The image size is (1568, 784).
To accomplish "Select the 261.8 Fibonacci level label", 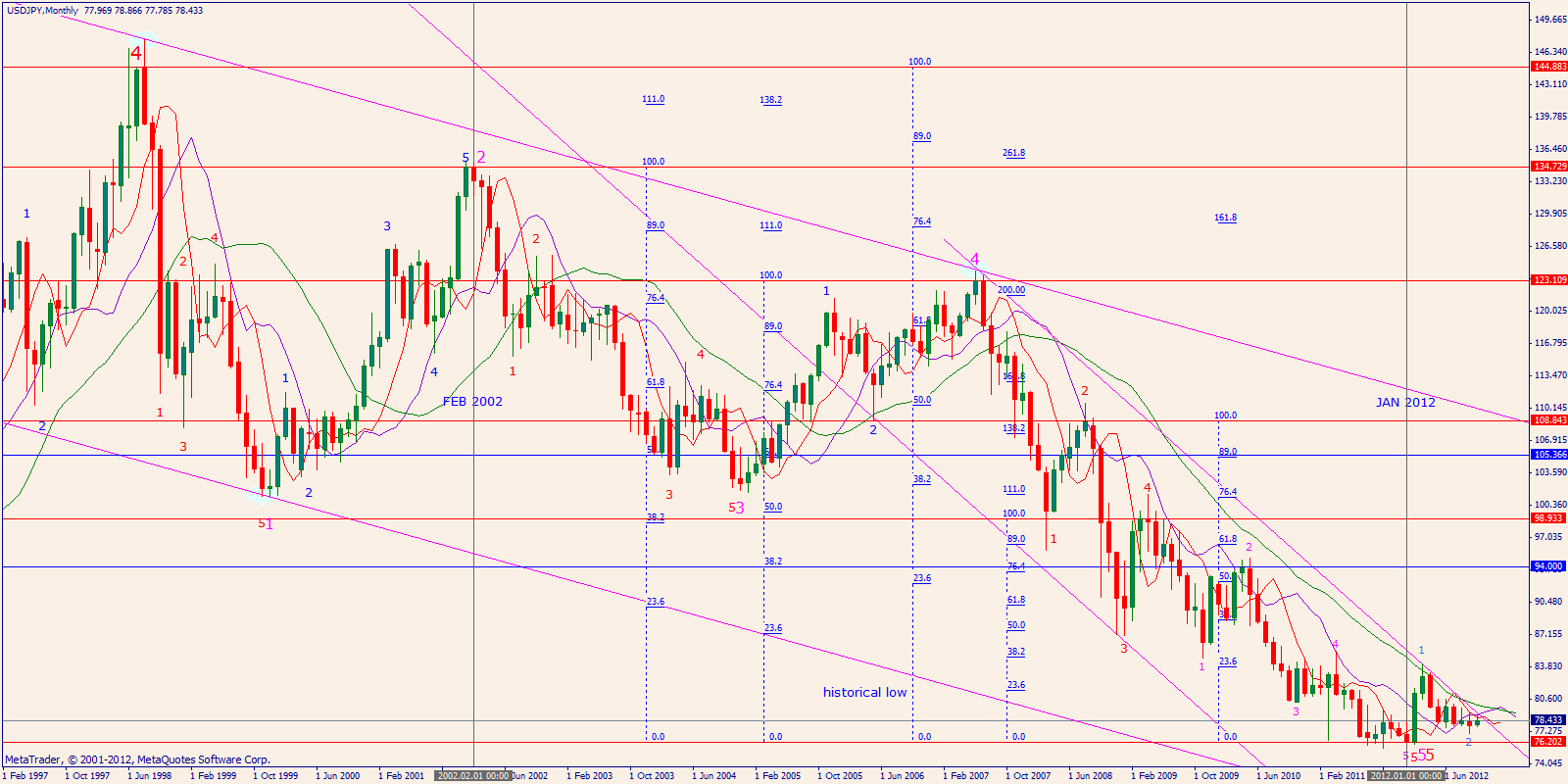I will point(1013,153).
